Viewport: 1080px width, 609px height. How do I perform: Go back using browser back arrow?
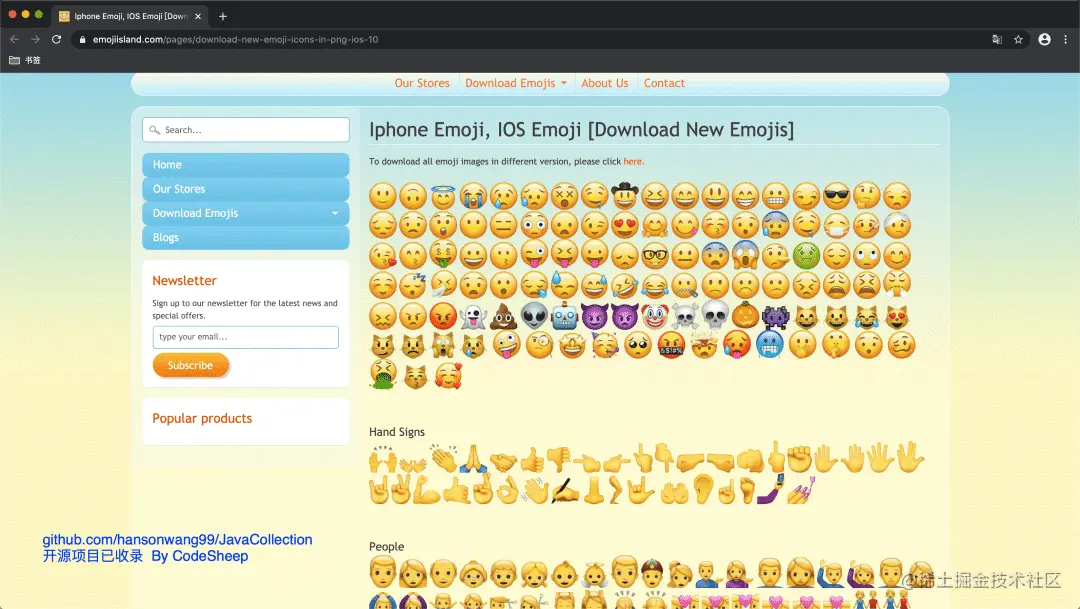tap(14, 39)
